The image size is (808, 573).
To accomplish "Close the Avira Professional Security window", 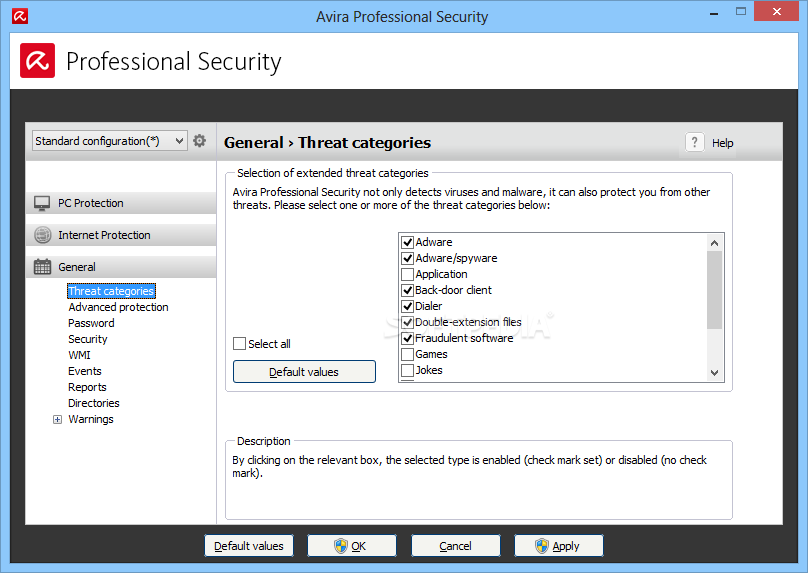I will pyautogui.click(x=777, y=11).
